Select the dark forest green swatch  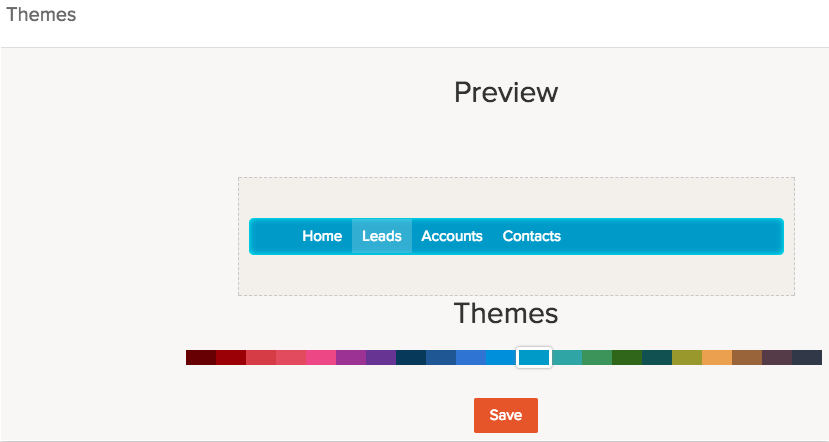click(x=627, y=357)
